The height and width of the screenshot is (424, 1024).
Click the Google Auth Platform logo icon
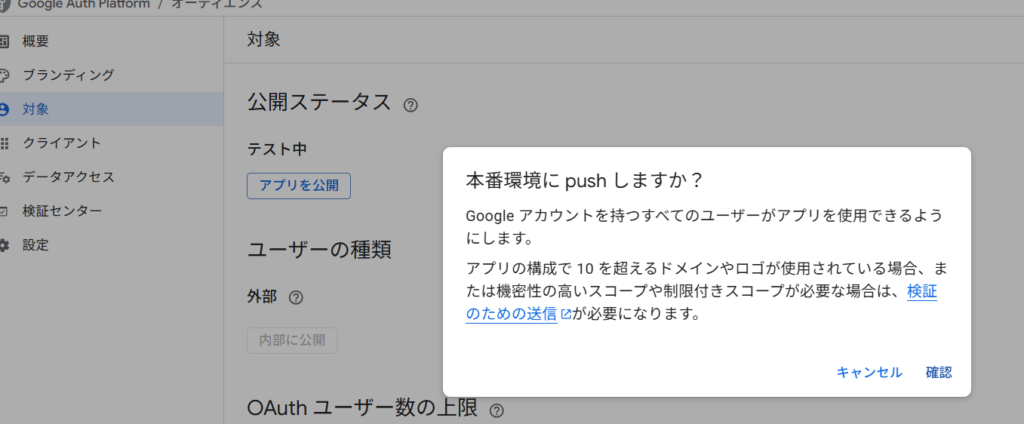5,4
